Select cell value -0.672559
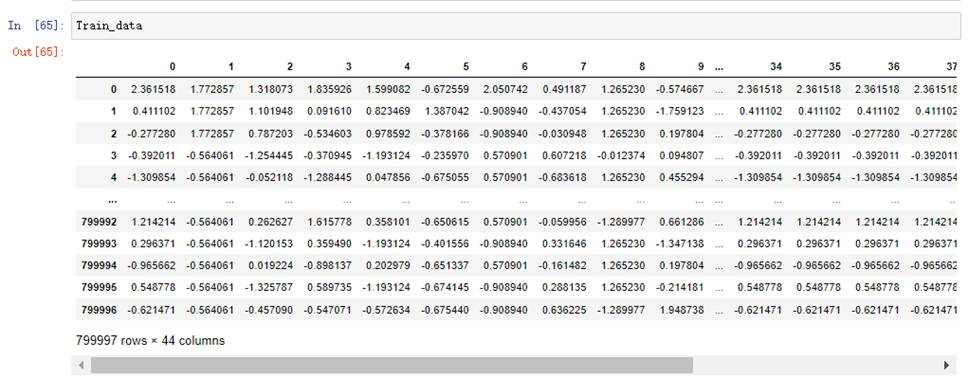 (x=444, y=90)
